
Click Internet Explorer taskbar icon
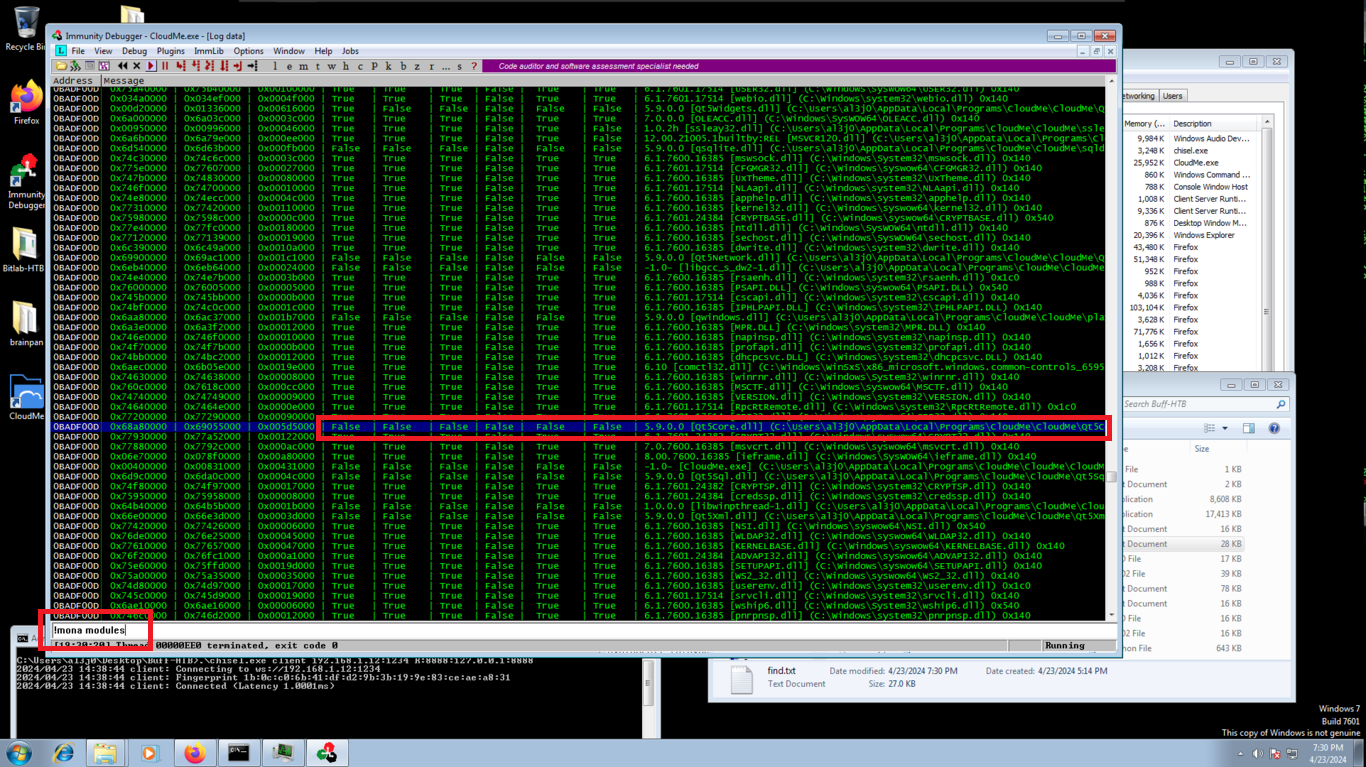[63, 753]
